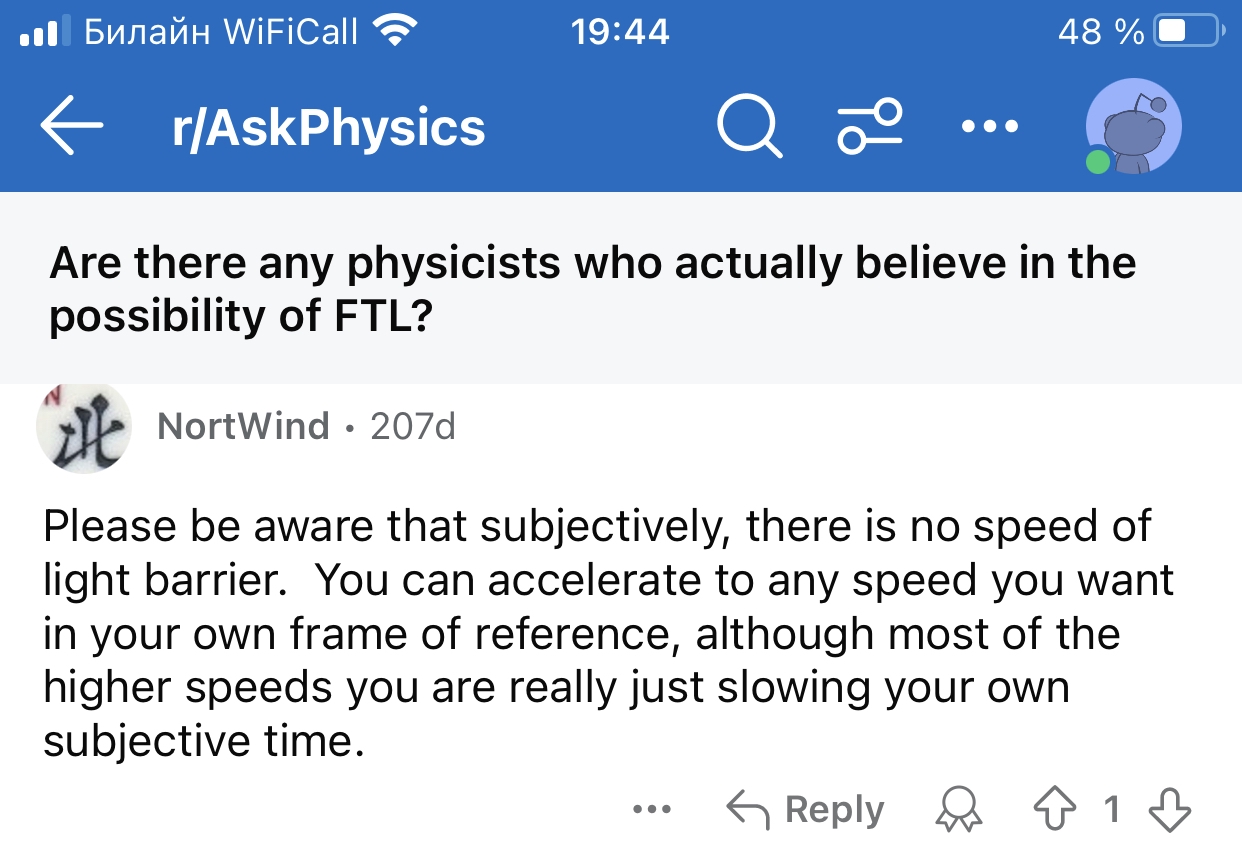This screenshot has height=843, width=1242.
Task: Reply to NortWind's comment
Action: pos(806,808)
